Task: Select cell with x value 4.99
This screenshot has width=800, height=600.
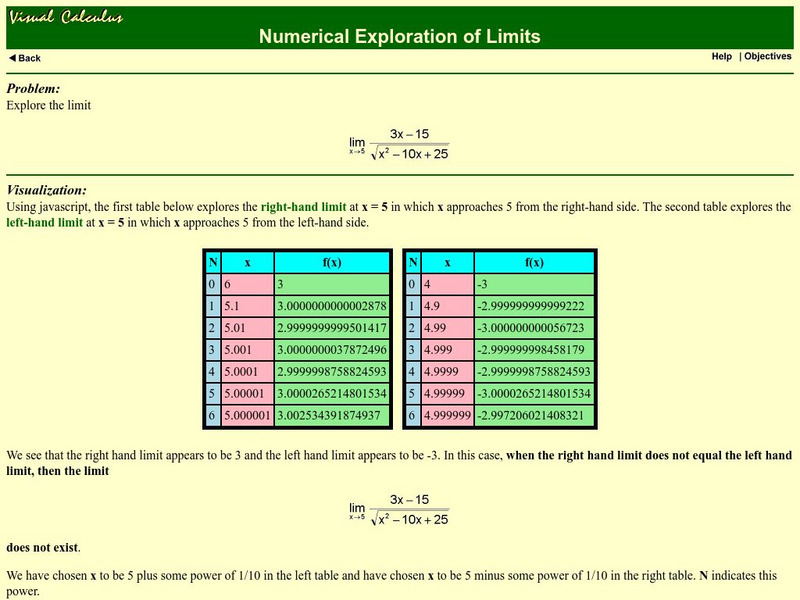Action: [x=447, y=328]
